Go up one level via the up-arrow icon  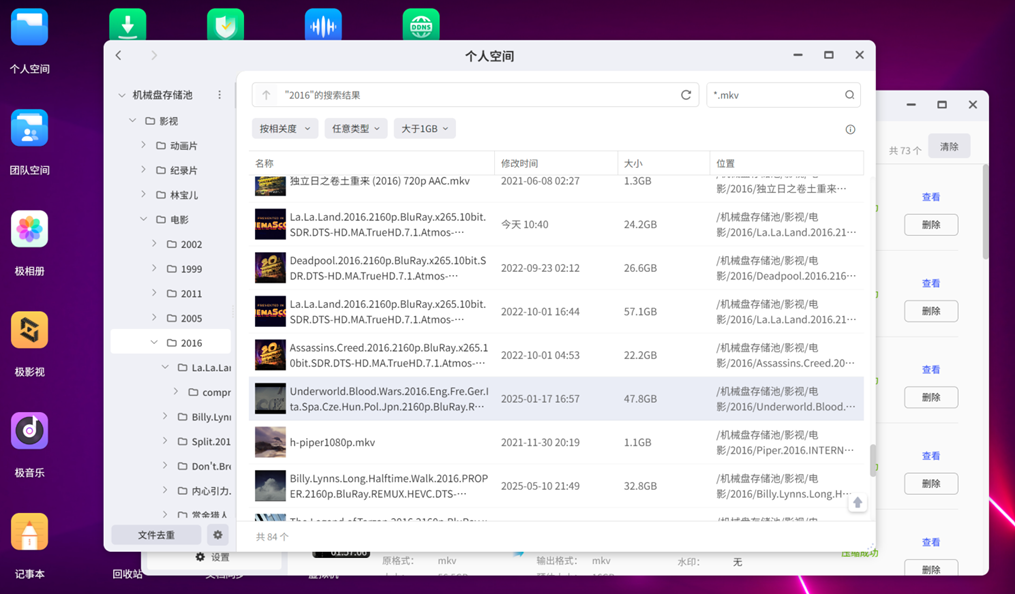pyautogui.click(x=266, y=95)
